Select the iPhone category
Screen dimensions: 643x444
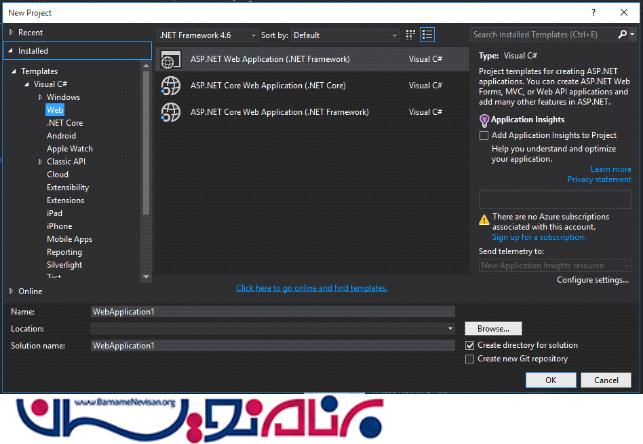(x=59, y=226)
